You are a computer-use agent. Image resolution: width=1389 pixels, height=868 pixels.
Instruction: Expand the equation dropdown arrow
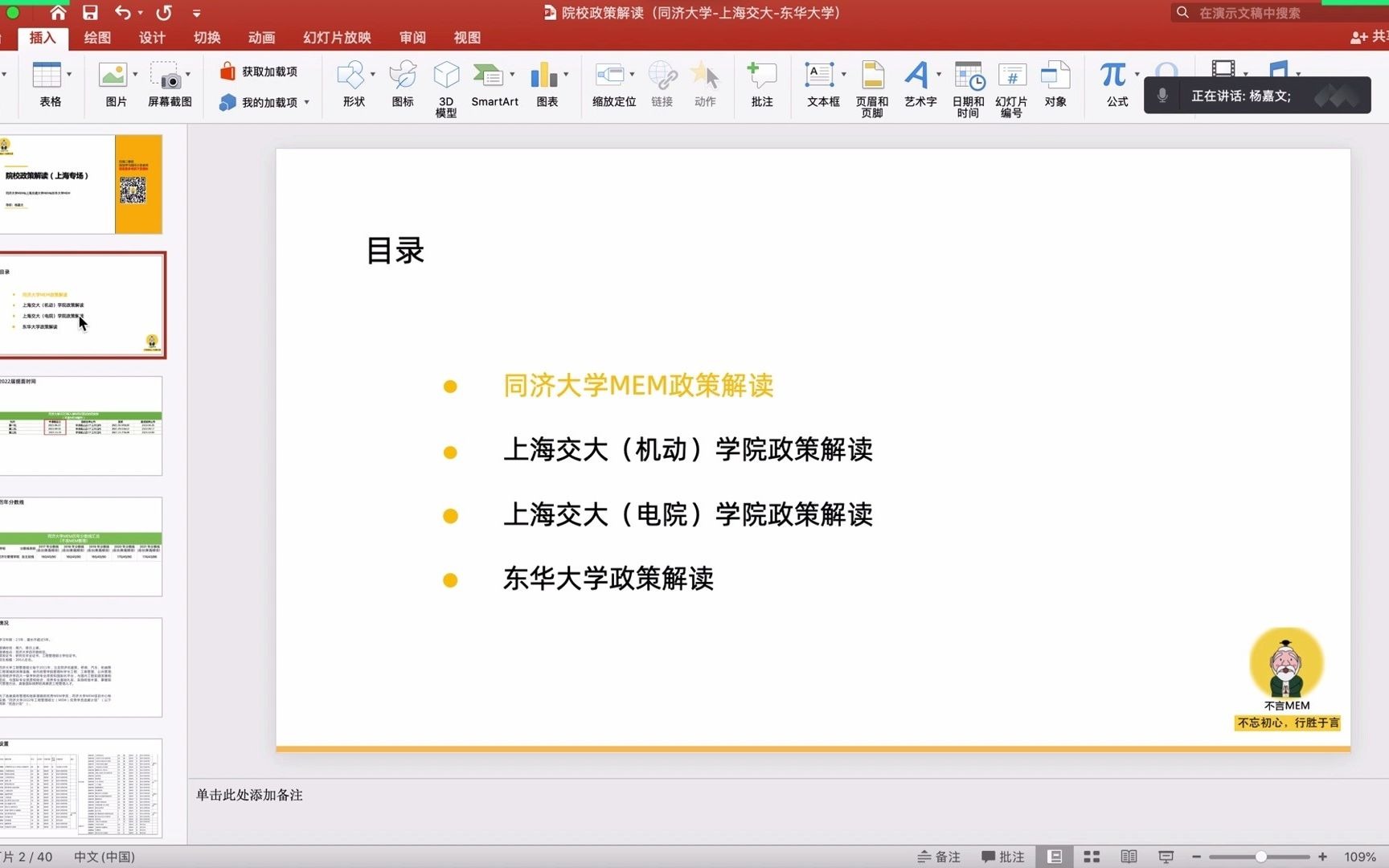pos(1137,75)
